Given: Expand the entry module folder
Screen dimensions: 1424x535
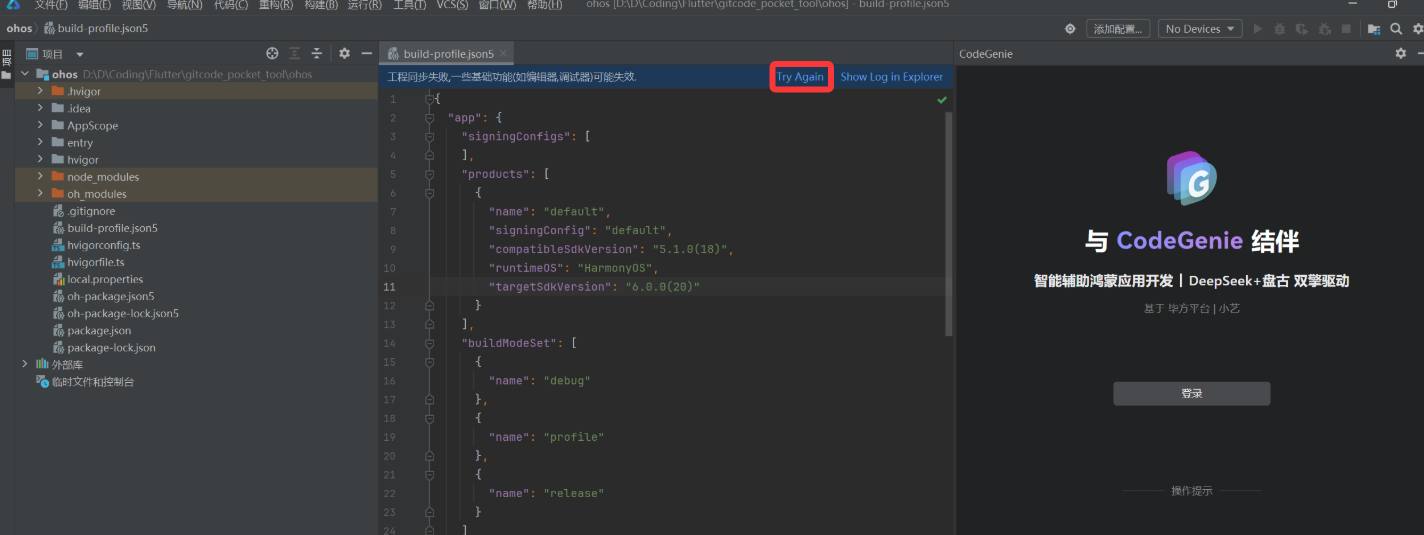Looking at the screenshot, I should (x=40, y=142).
